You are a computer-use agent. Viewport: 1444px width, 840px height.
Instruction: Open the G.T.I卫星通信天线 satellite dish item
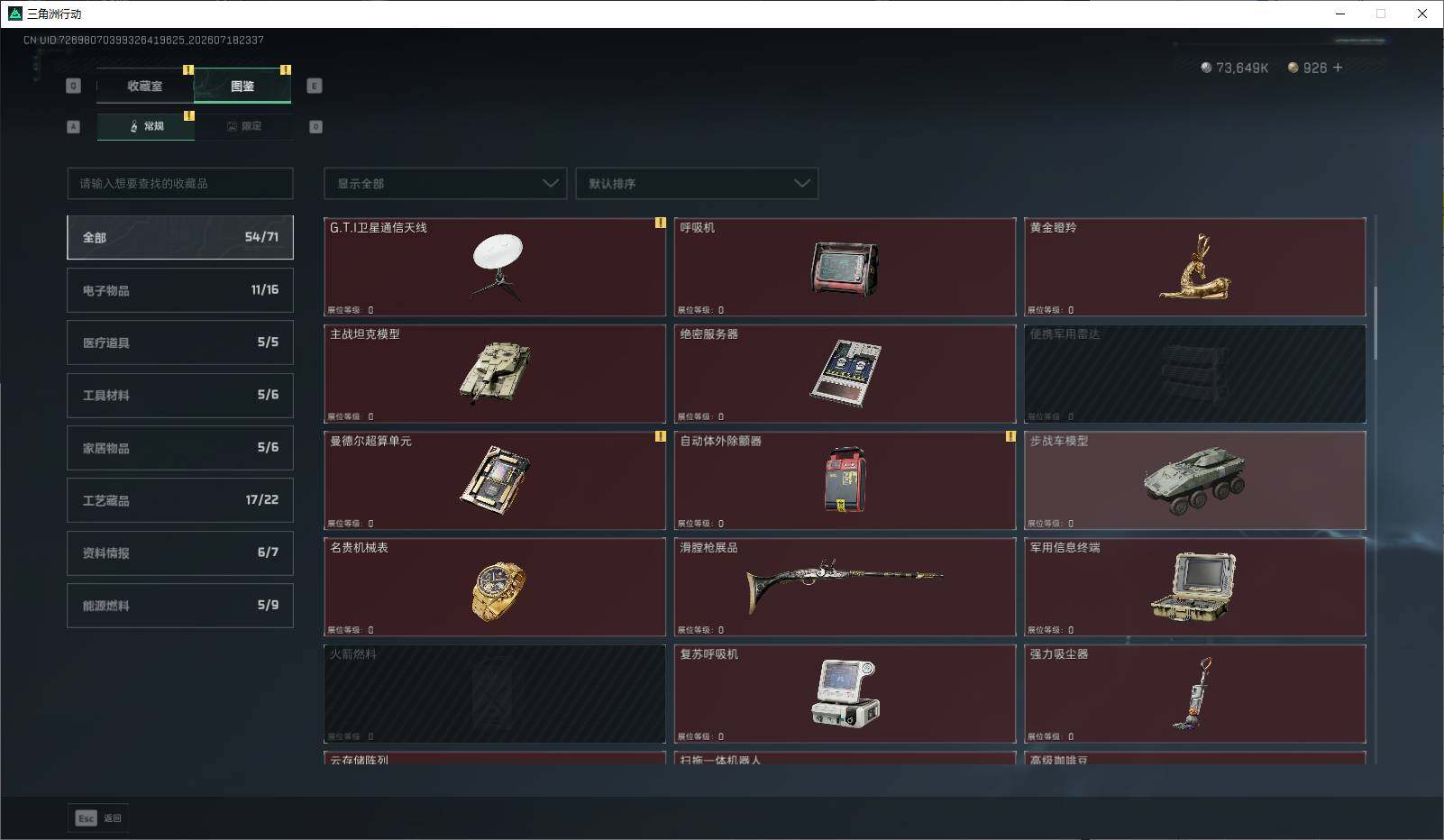click(x=495, y=267)
